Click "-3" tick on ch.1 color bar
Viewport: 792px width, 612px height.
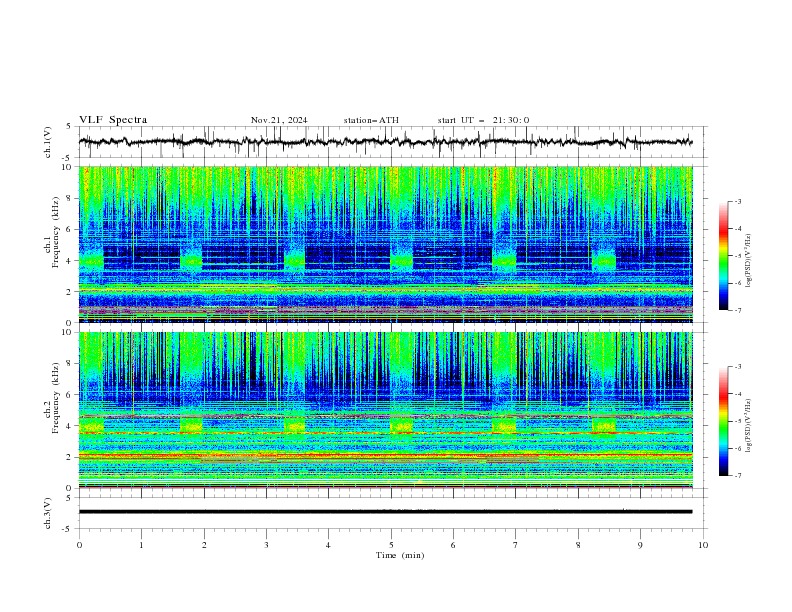737,201
